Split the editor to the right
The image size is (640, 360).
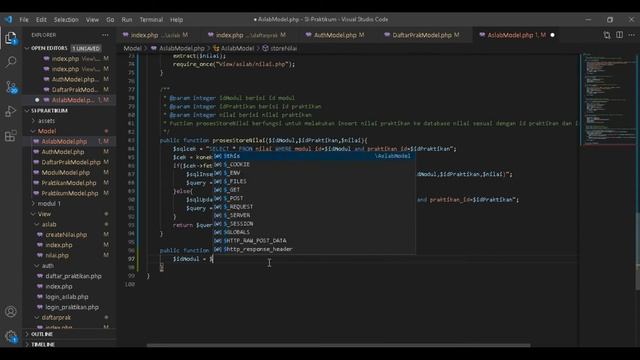[x=620, y=35]
